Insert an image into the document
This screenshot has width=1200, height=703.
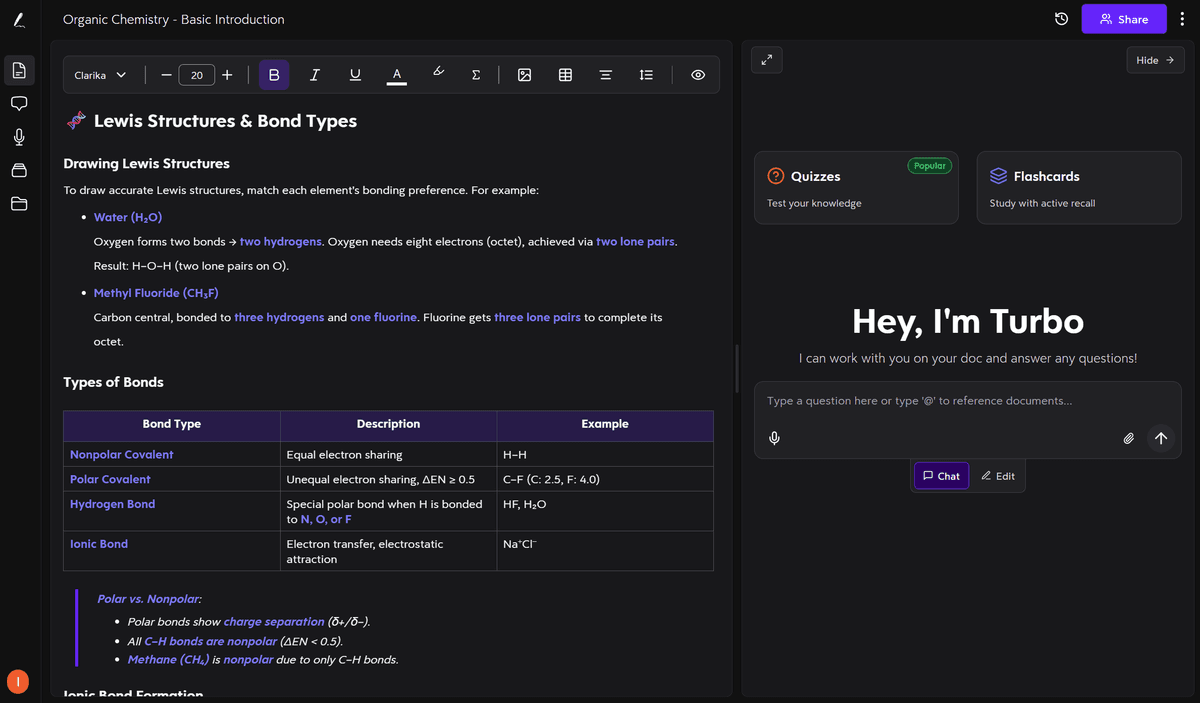click(x=524, y=74)
